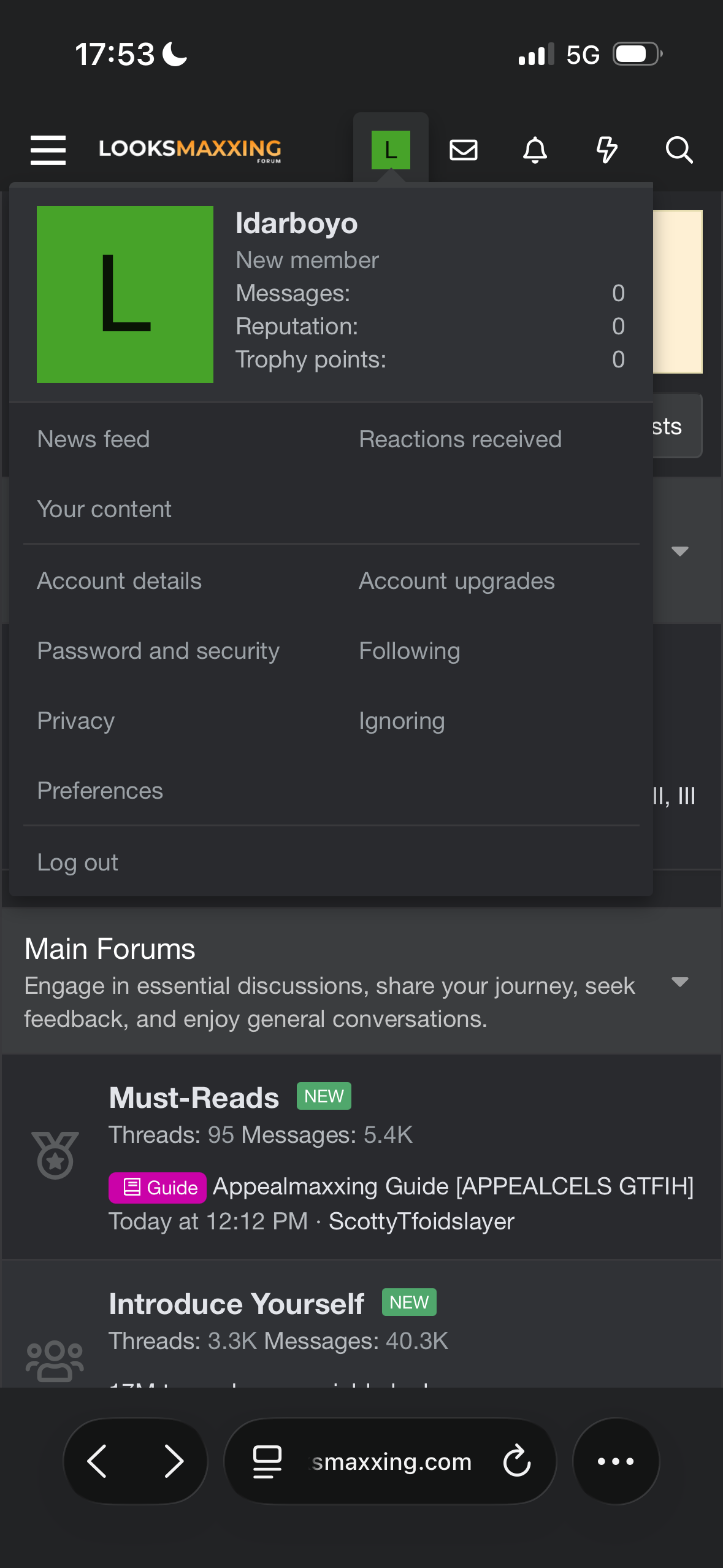723x1568 pixels.
Task: Click the large green L profile avatar
Action: [x=125, y=294]
